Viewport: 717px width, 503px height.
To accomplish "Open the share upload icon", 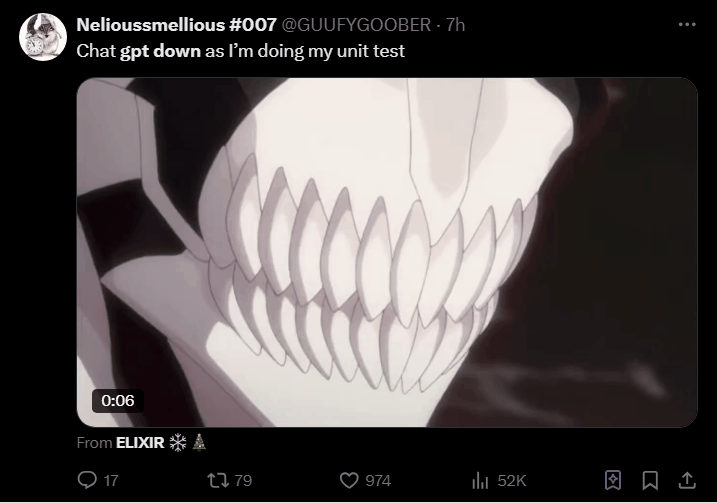I will tap(687, 480).
